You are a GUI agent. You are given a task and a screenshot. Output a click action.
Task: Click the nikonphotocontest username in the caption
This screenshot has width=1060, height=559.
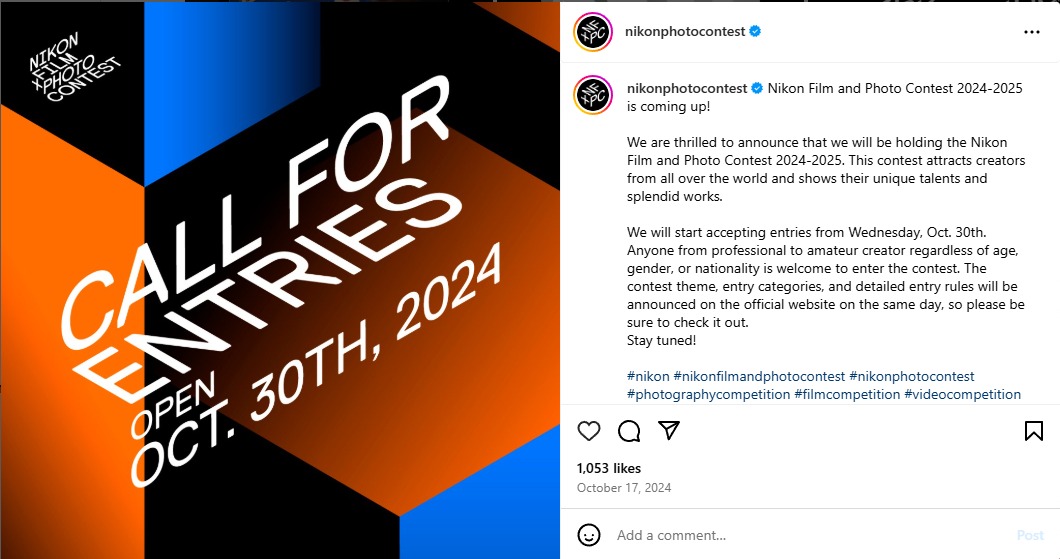point(686,88)
